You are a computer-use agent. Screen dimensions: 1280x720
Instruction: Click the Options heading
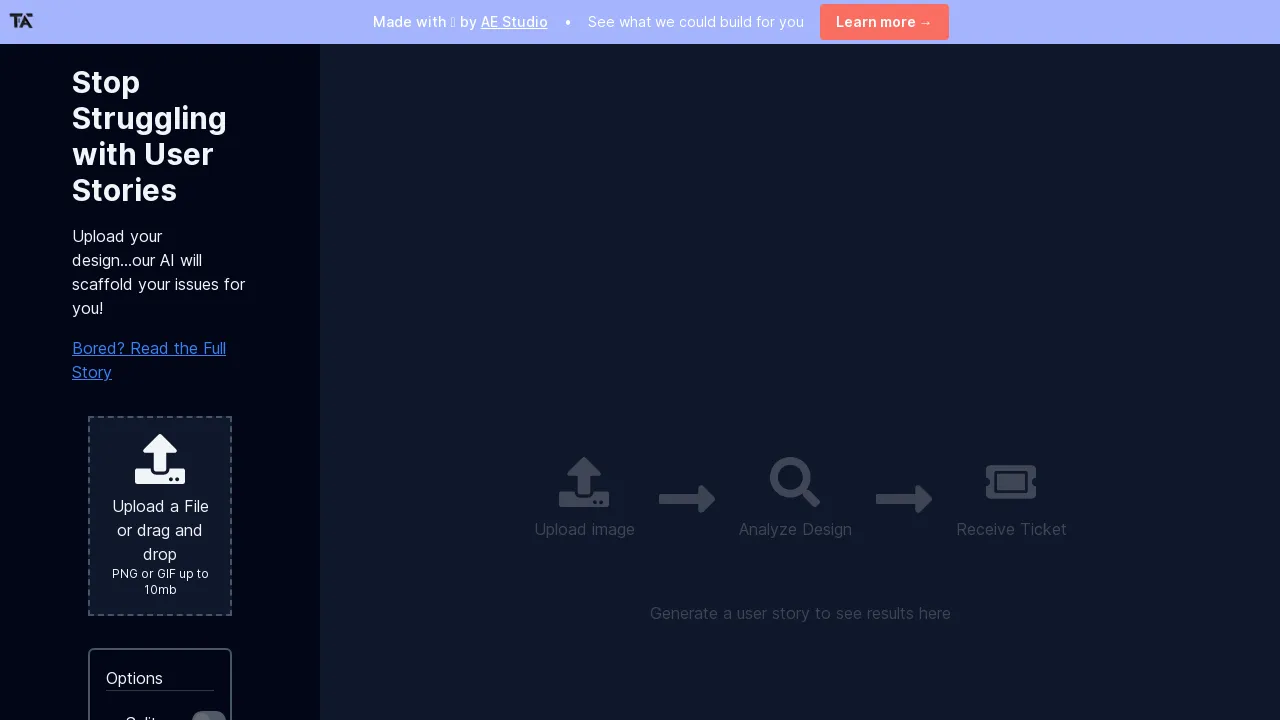(134, 678)
